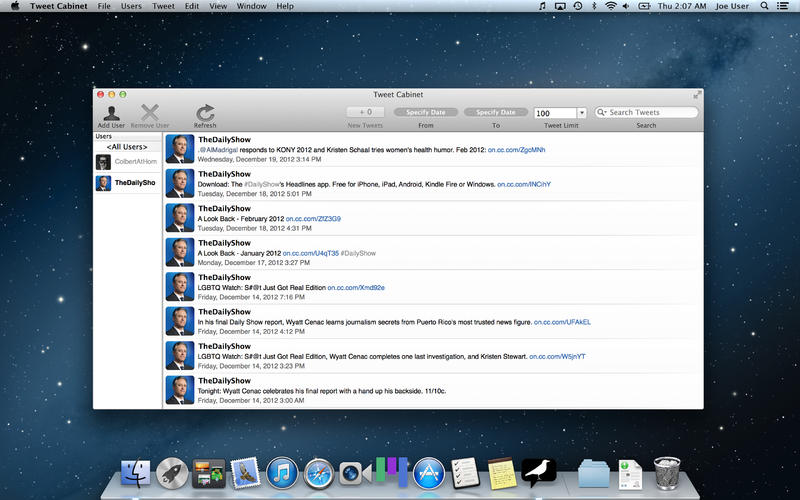Click the Add User toolbar icon
The image size is (800, 500).
pyautogui.click(x=111, y=113)
